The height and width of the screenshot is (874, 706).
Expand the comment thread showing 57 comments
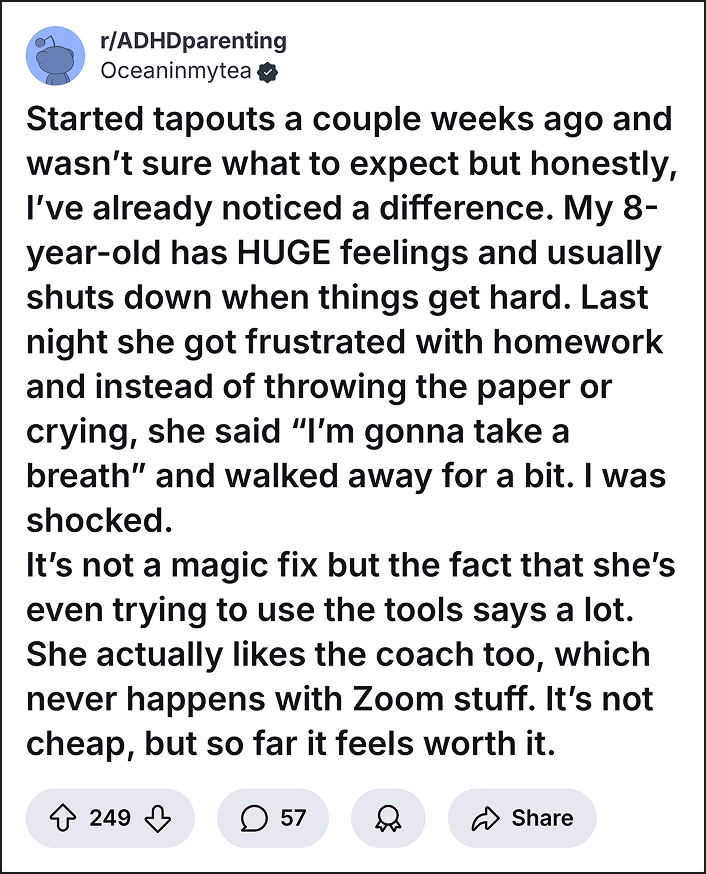coord(272,818)
